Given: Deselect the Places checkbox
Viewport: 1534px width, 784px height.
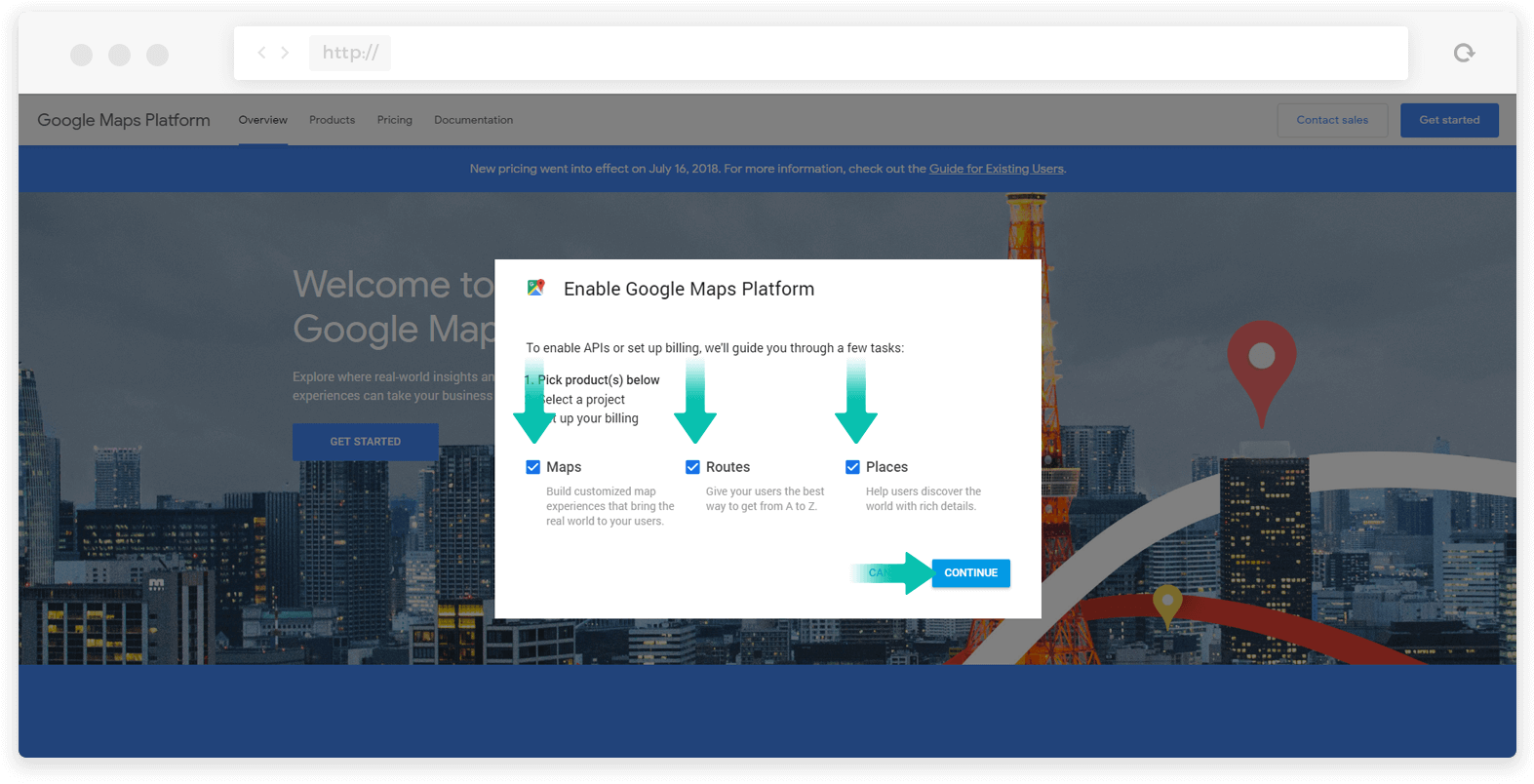Looking at the screenshot, I should tap(853, 467).
